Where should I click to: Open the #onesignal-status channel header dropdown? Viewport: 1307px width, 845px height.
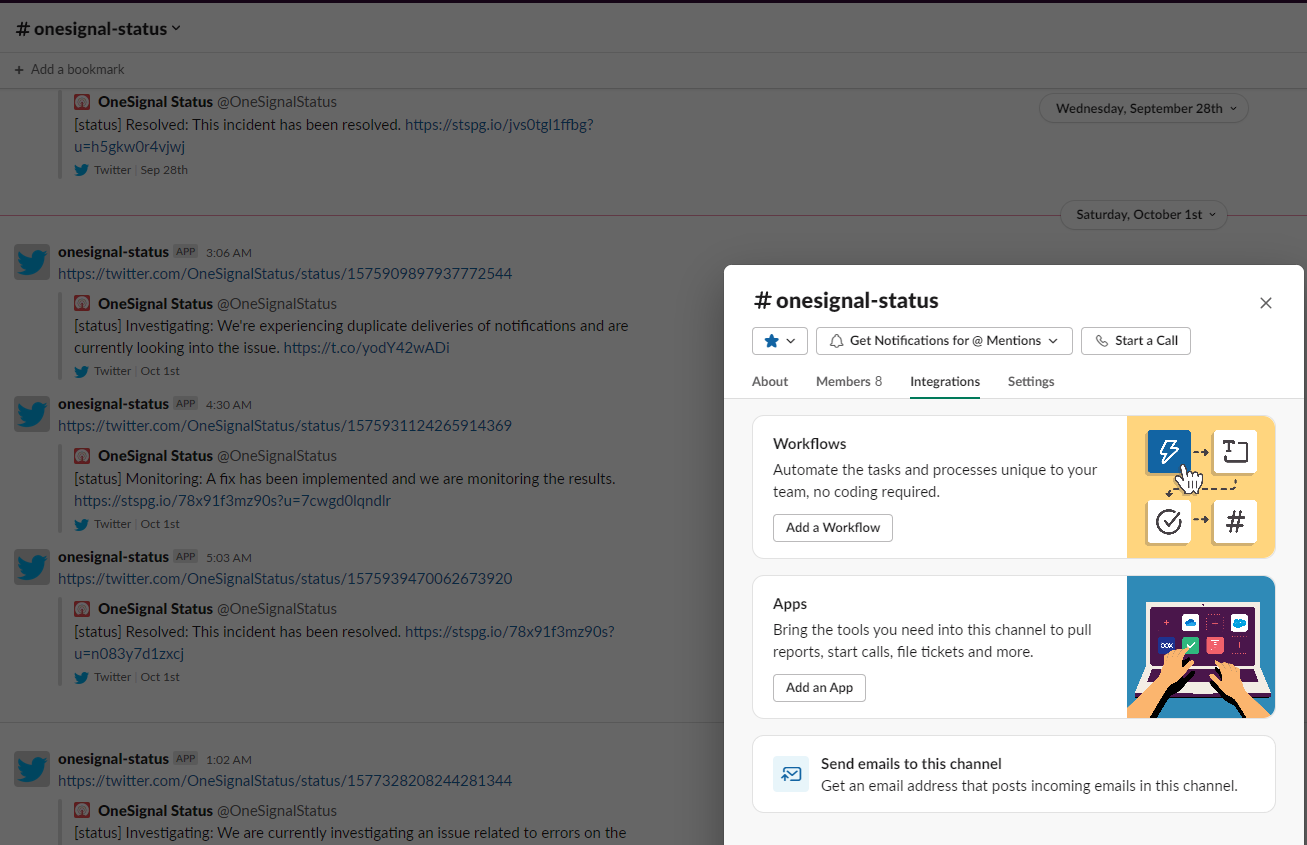[98, 29]
